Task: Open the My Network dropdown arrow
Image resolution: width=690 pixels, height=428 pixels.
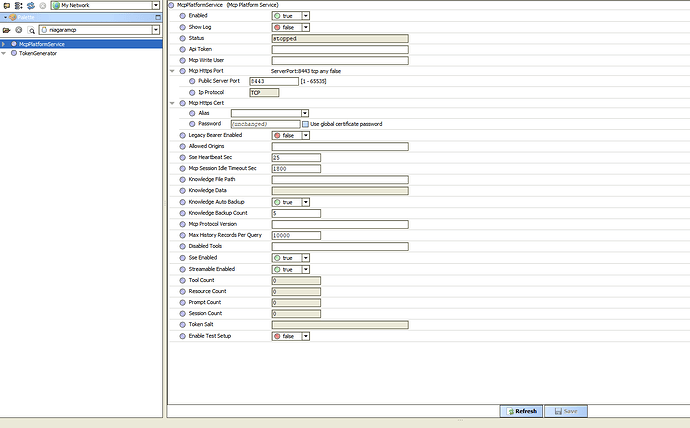Action: [x=156, y=5]
